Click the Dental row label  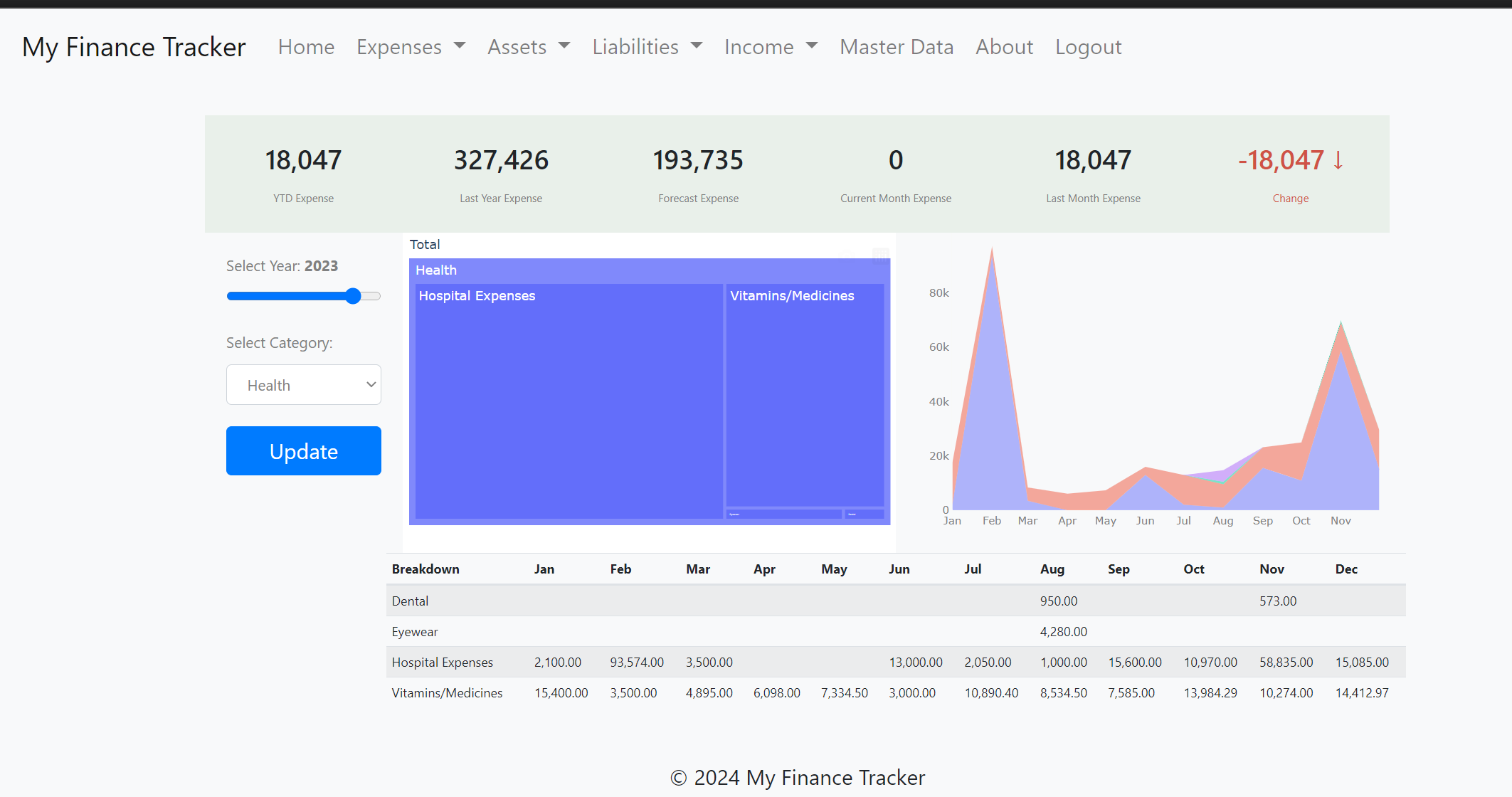coord(410,601)
